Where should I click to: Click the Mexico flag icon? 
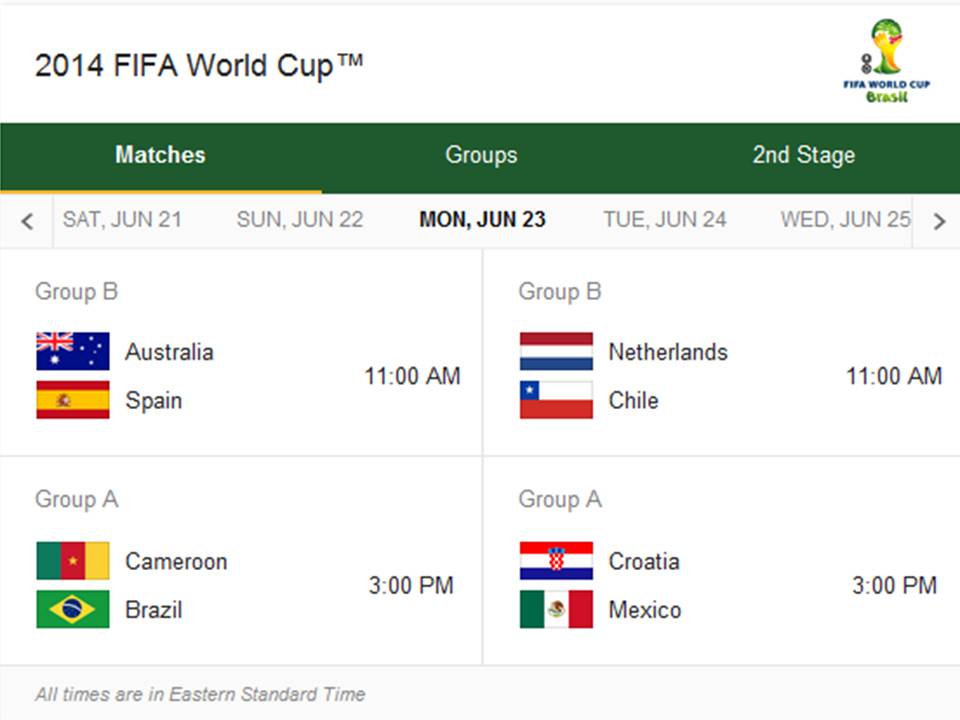click(556, 609)
